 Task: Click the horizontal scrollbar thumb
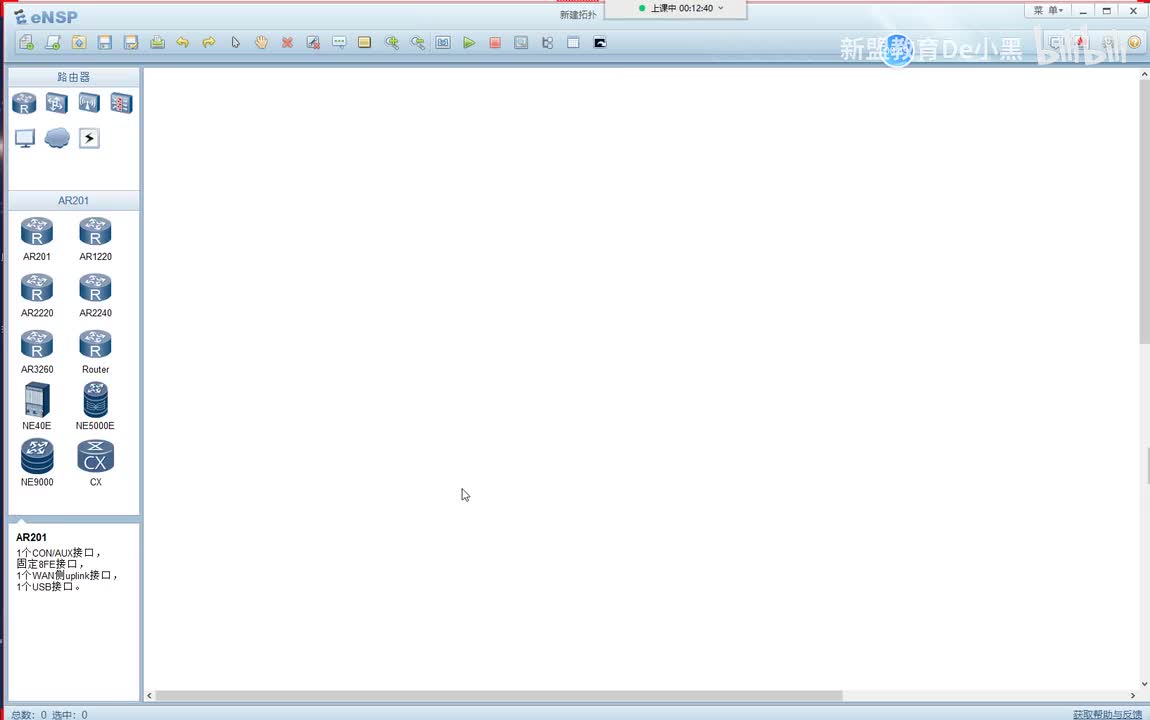point(499,695)
